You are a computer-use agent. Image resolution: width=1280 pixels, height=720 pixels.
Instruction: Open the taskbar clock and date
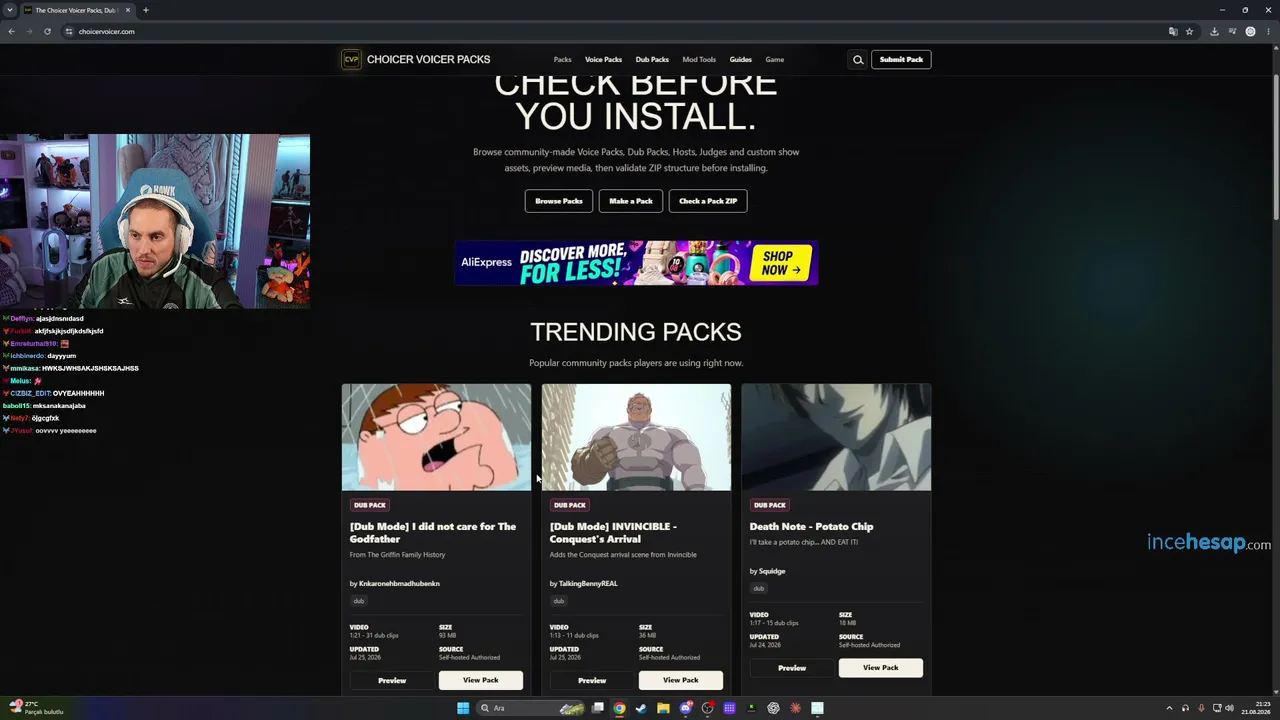tap(1255, 708)
